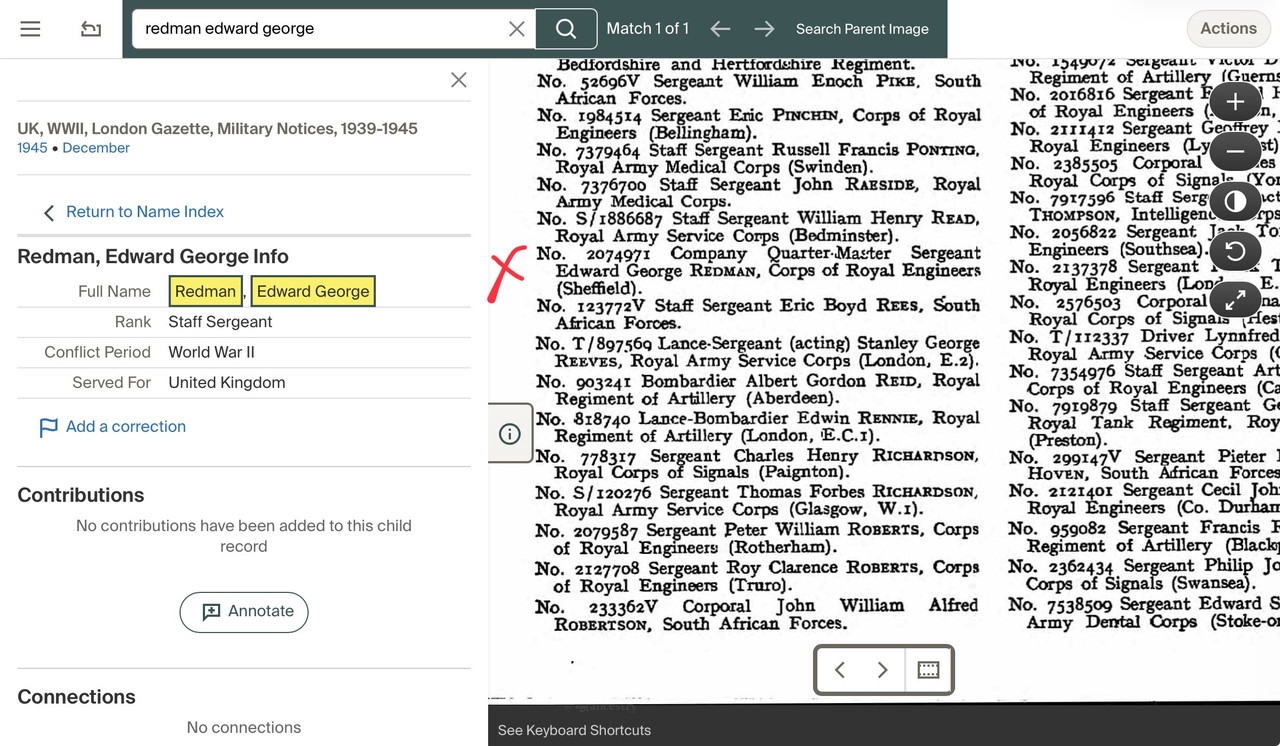Click the back-to-record return arrow icon

pos(91,29)
